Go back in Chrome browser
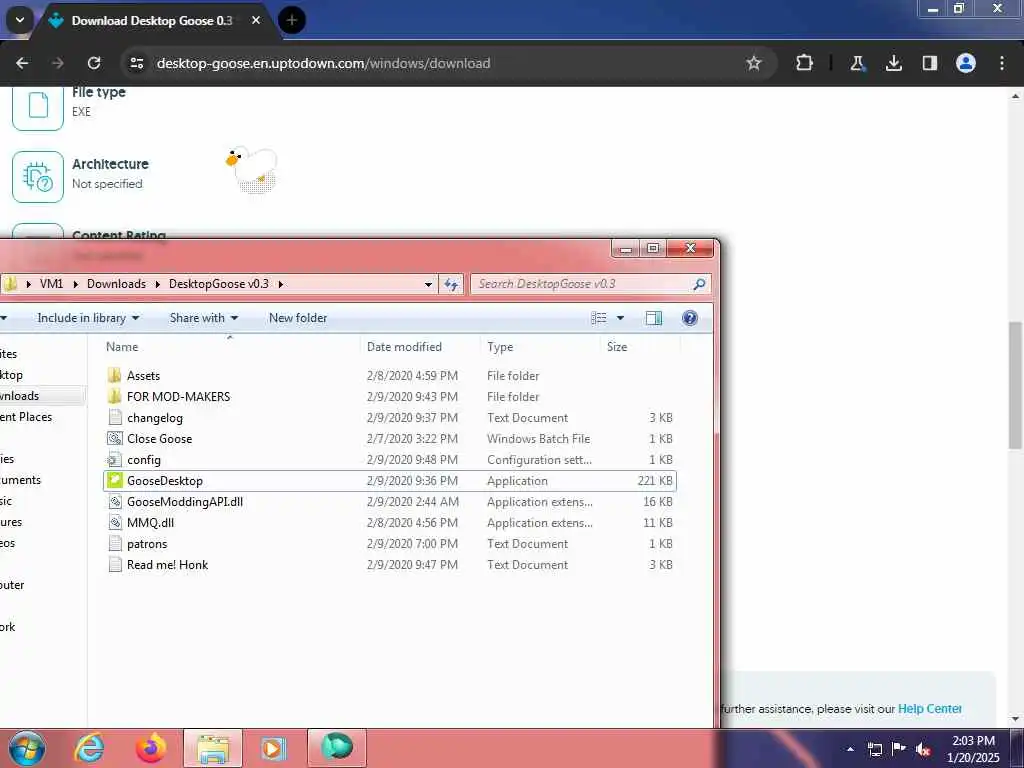1024x768 pixels. point(22,63)
